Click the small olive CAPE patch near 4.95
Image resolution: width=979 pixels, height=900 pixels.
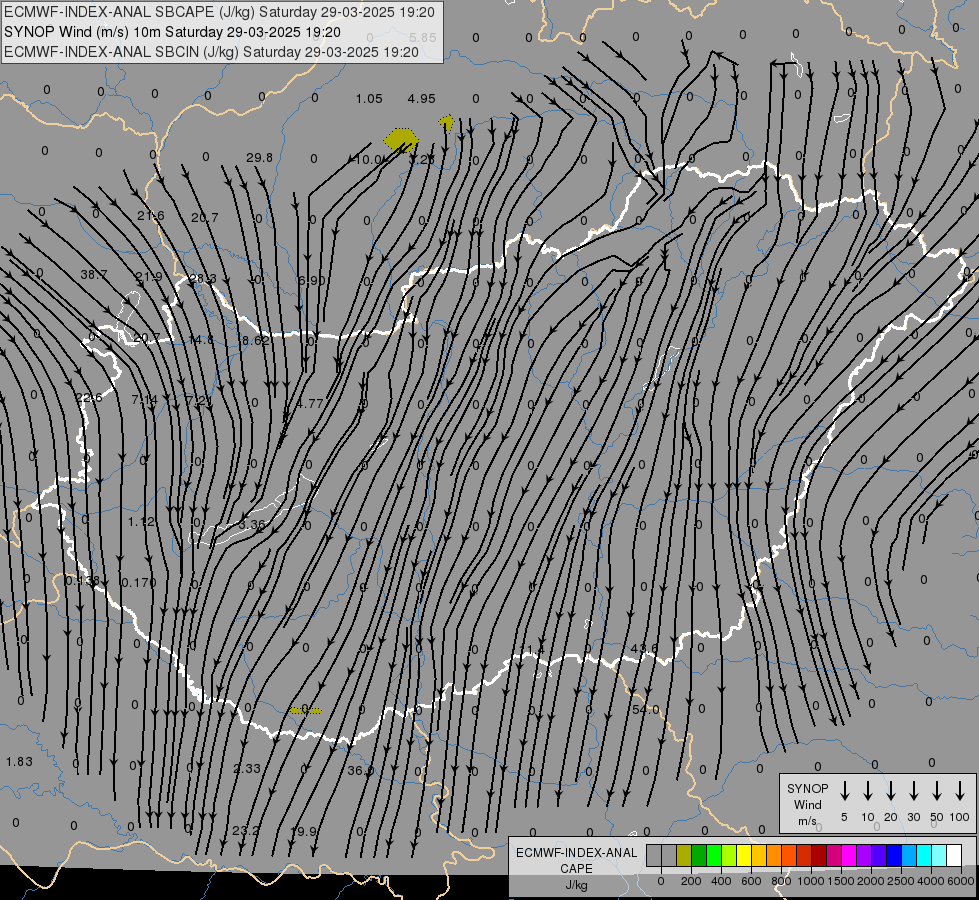(x=446, y=122)
